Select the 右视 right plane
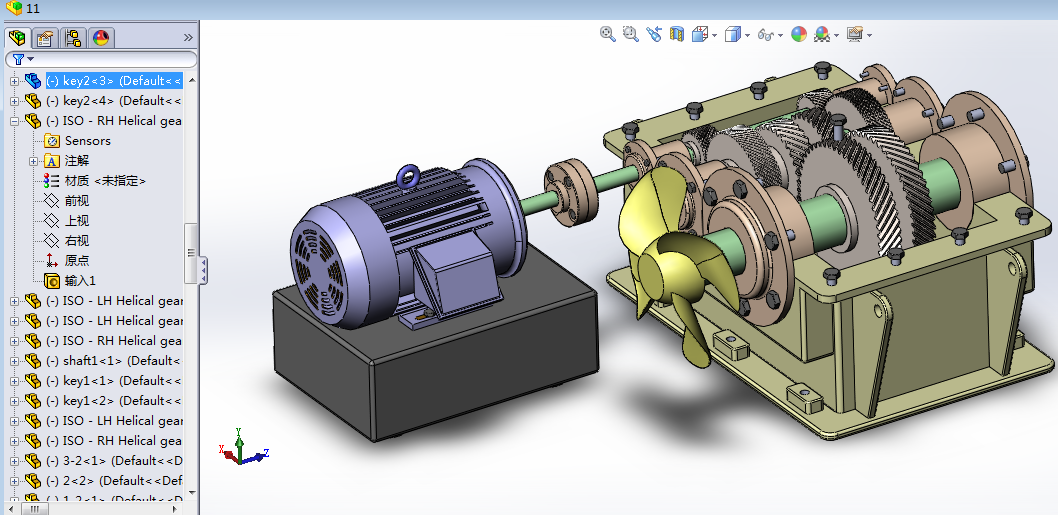 (x=77, y=240)
